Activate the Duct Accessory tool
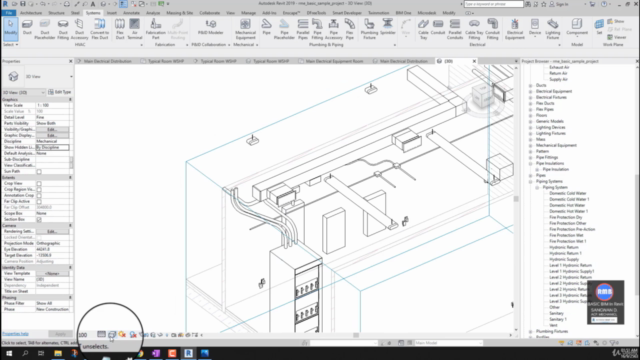The height and width of the screenshot is (360, 640). [x=80, y=29]
